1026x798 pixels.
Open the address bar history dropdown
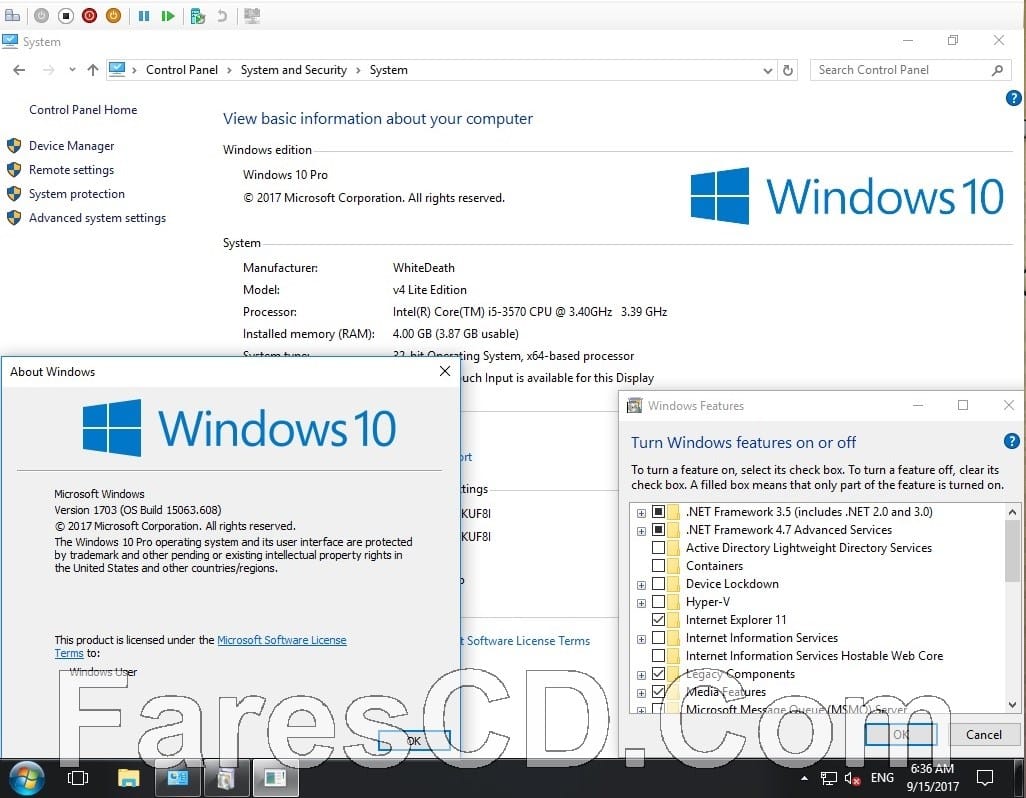pos(768,71)
